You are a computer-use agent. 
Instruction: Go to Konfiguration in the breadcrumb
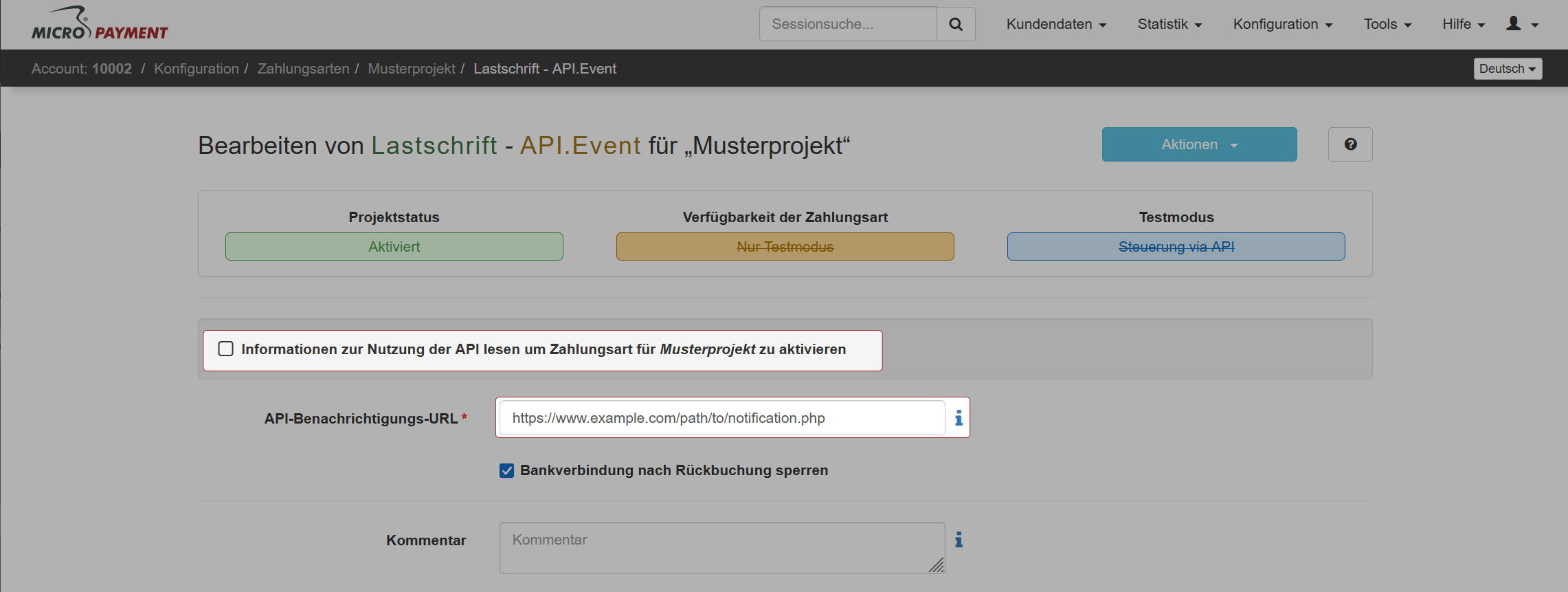coord(197,69)
